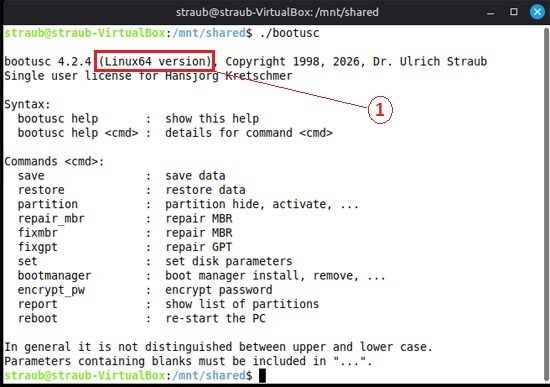Click the 'bootusc 4.2.4' version text
This screenshot has height=387, width=550.
tap(48, 62)
